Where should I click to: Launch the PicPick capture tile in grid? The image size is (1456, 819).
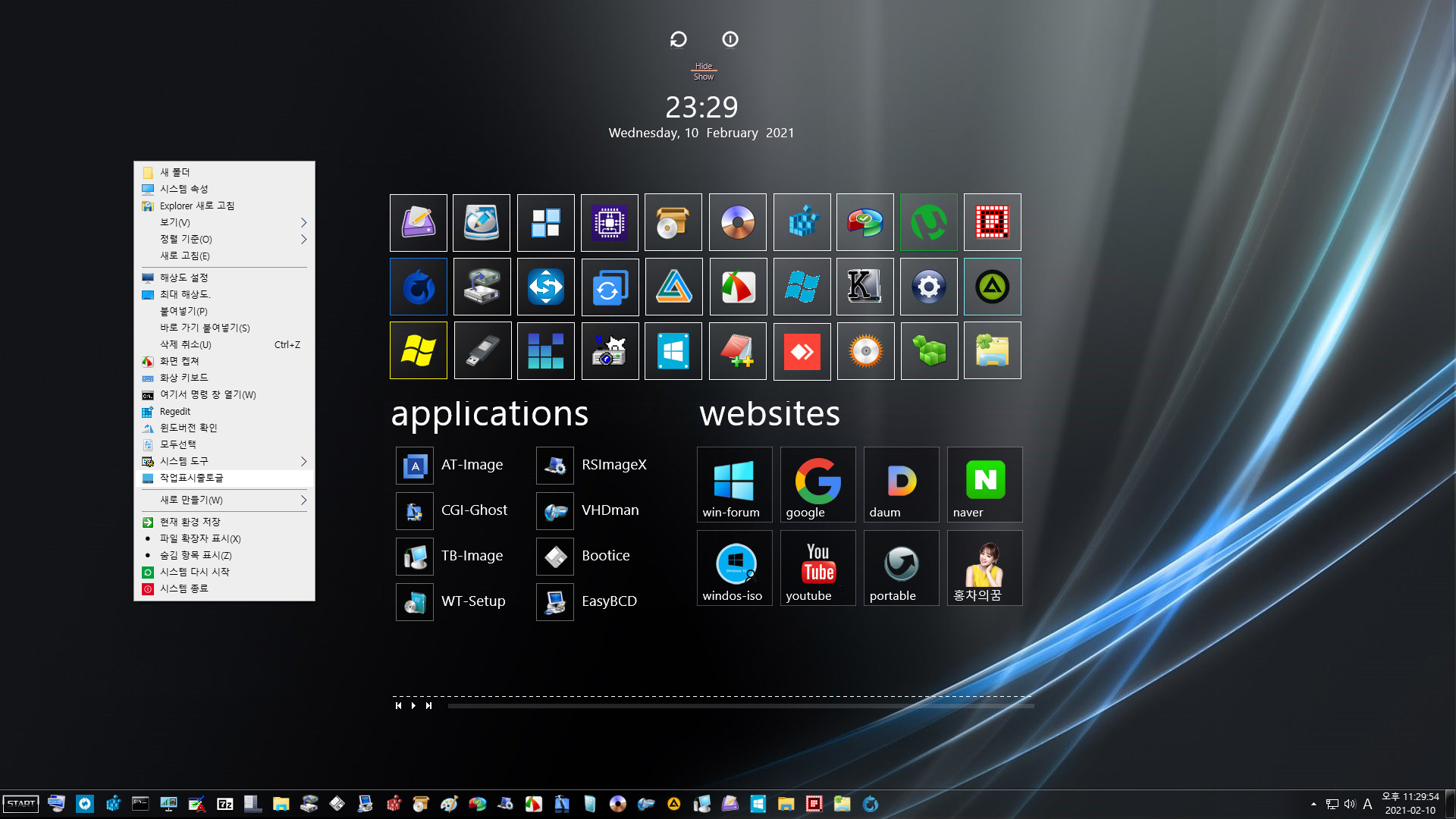pos(738,287)
